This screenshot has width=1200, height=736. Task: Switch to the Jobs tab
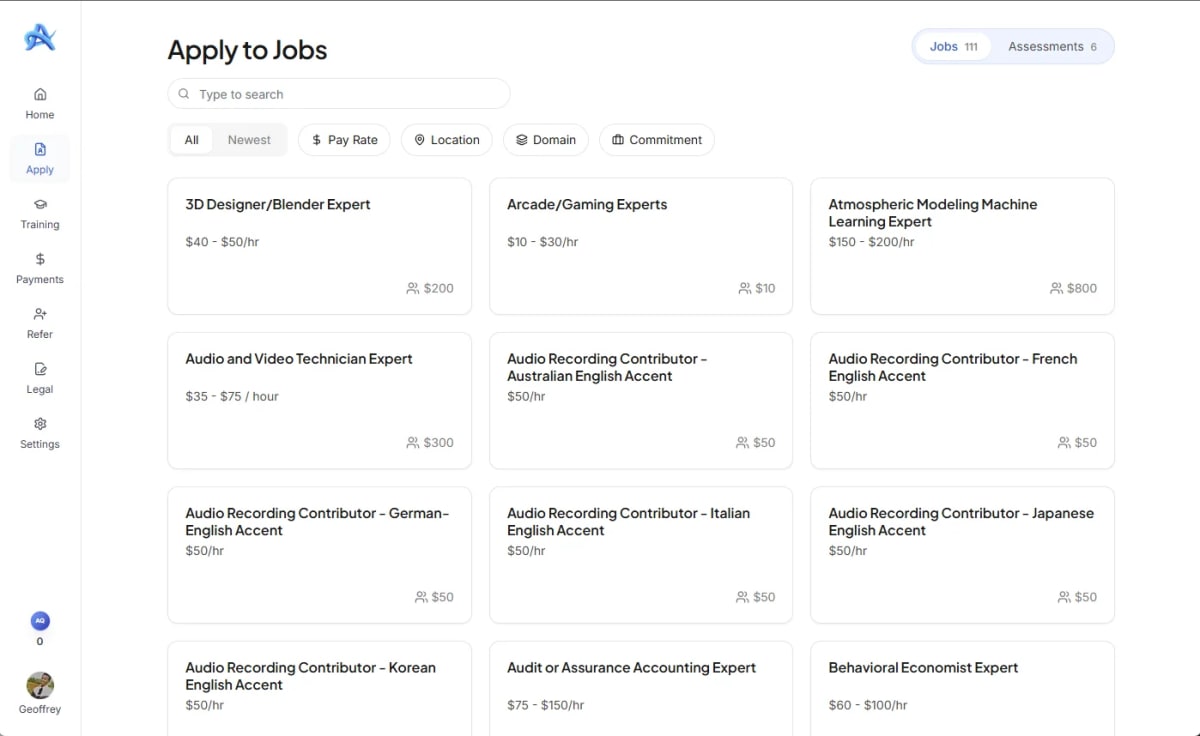[953, 47]
